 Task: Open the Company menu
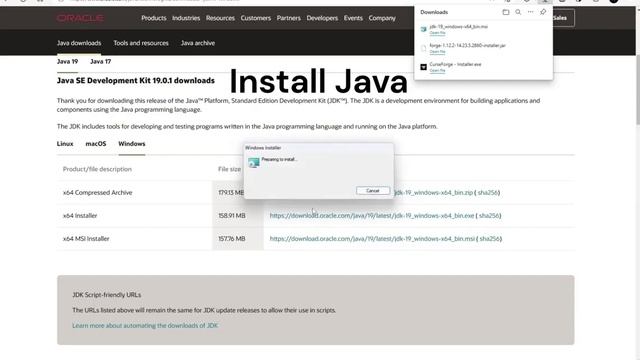tap(382, 18)
